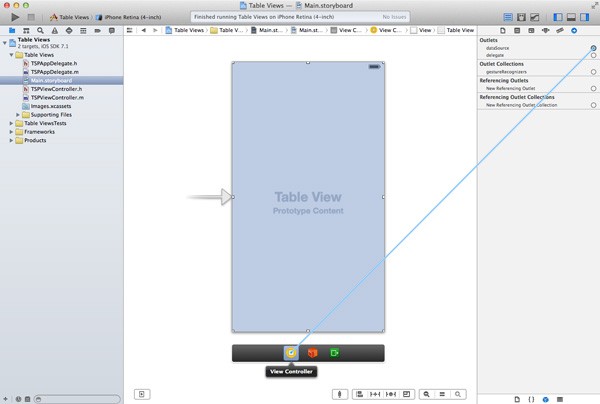Choose the iPhone Retina (4-inch) destination
This screenshot has width=600, height=404.
[129, 17]
